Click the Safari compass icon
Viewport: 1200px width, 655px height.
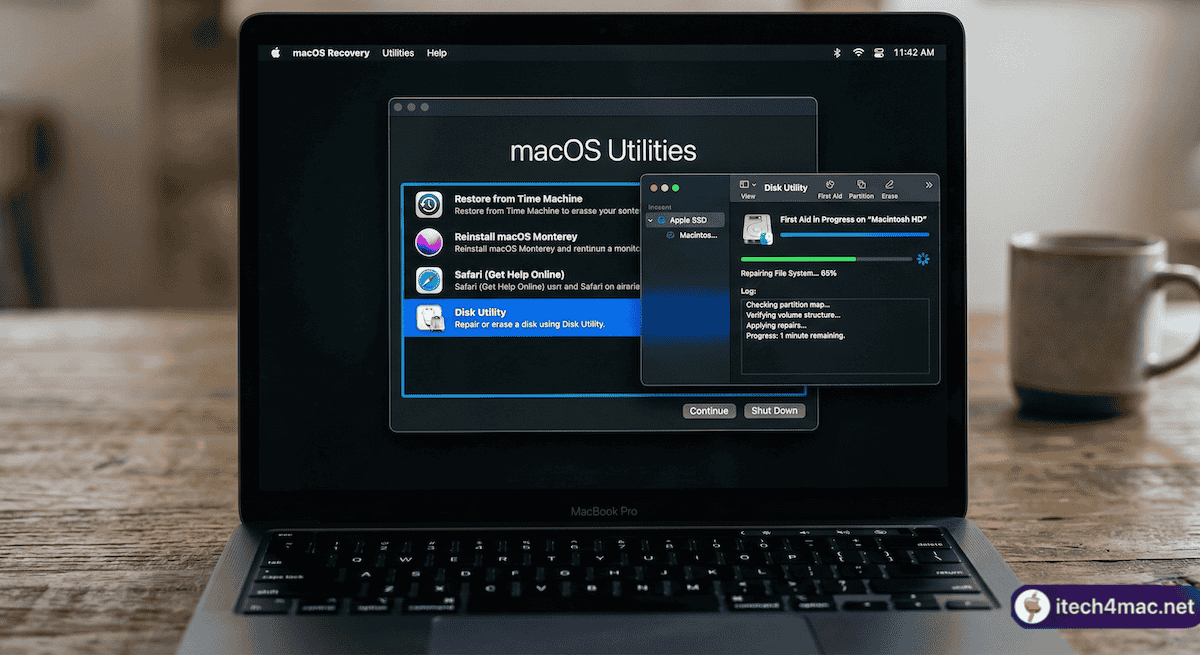[x=429, y=280]
